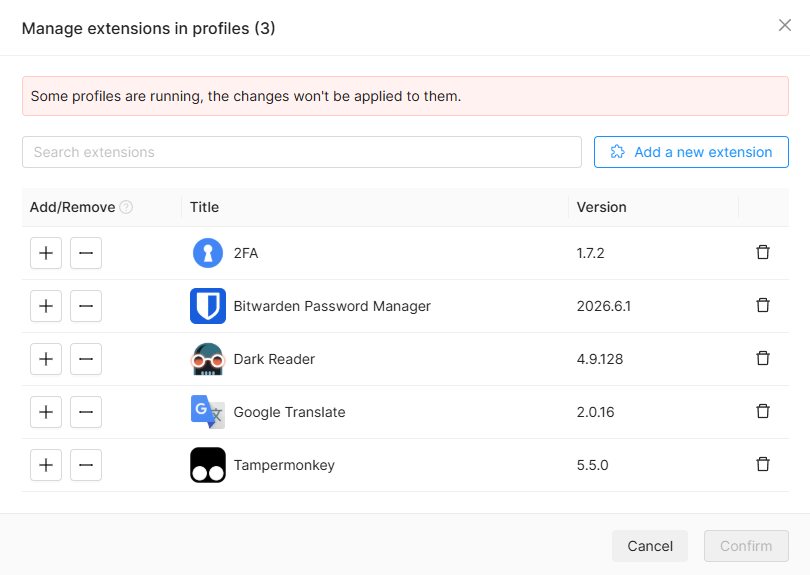
Task: Cancel the extension changes
Action: (650, 546)
